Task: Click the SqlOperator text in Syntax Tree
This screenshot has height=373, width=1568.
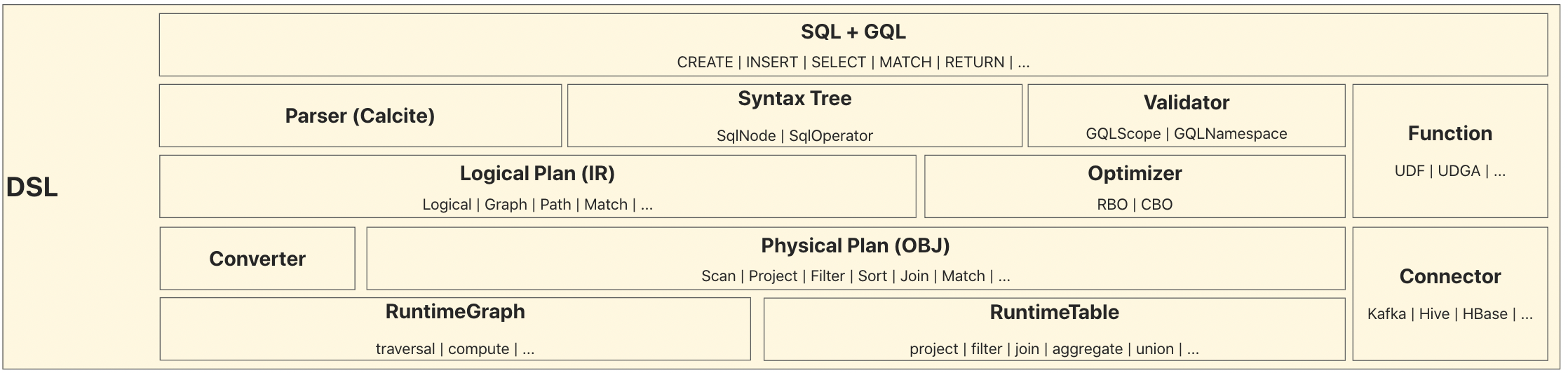Action: point(831,136)
